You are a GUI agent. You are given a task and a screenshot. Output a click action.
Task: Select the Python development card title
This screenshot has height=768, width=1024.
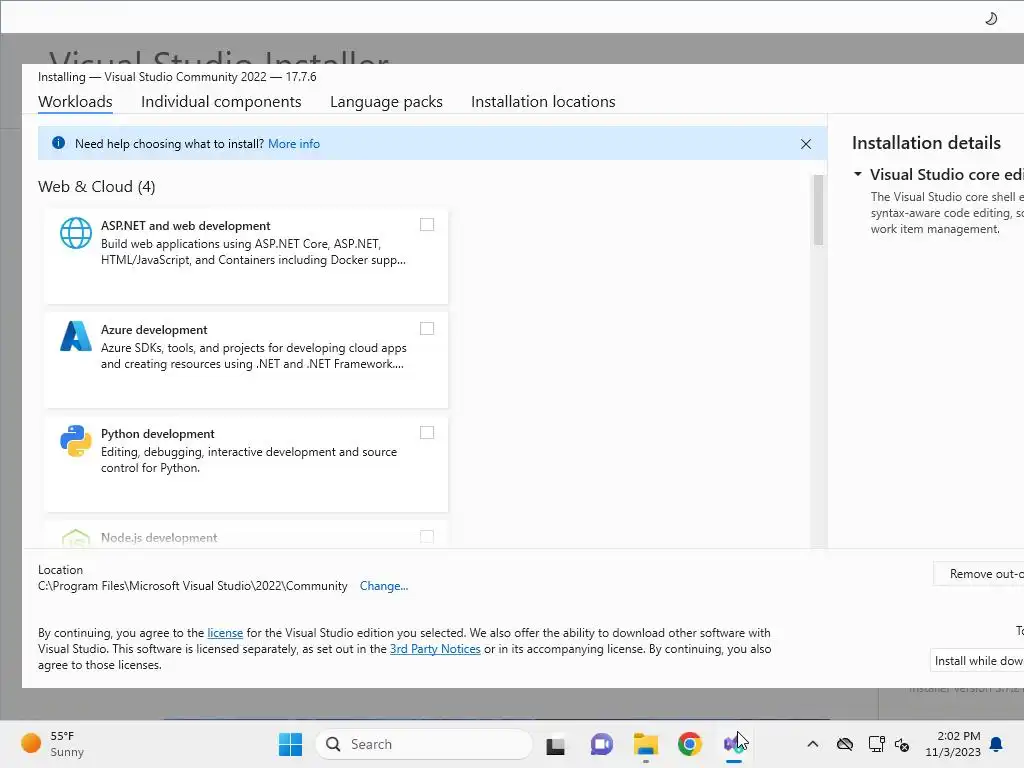click(157, 434)
